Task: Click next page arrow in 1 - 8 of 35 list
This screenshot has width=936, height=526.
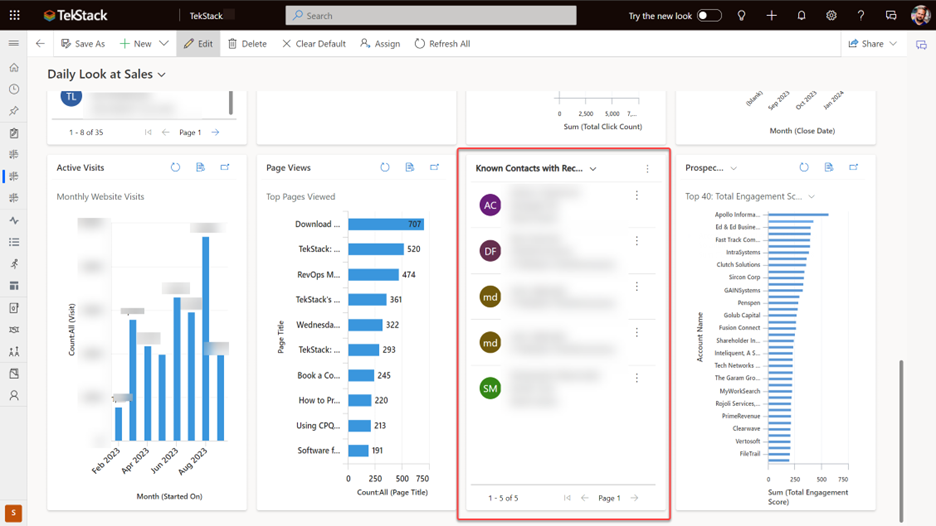Action: pyautogui.click(x=215, y=132)
